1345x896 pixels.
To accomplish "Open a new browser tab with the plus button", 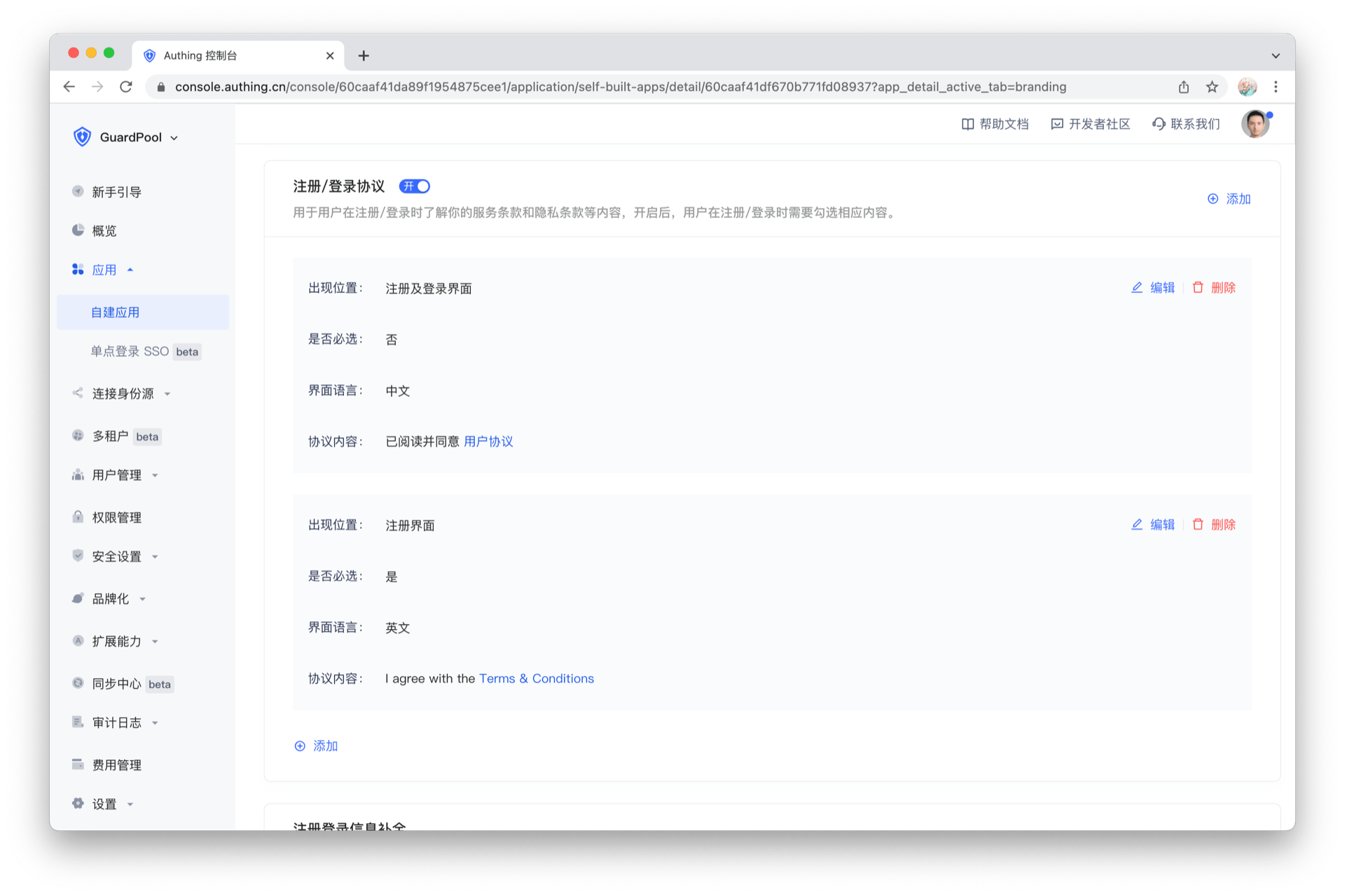I will [364, 56].
